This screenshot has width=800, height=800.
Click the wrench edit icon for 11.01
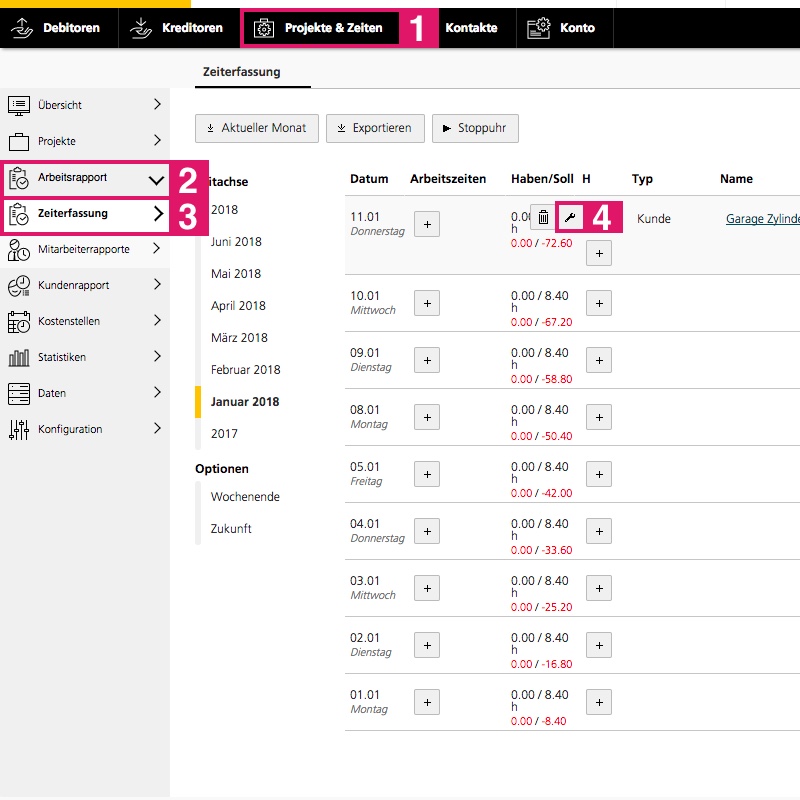point(570,217)
